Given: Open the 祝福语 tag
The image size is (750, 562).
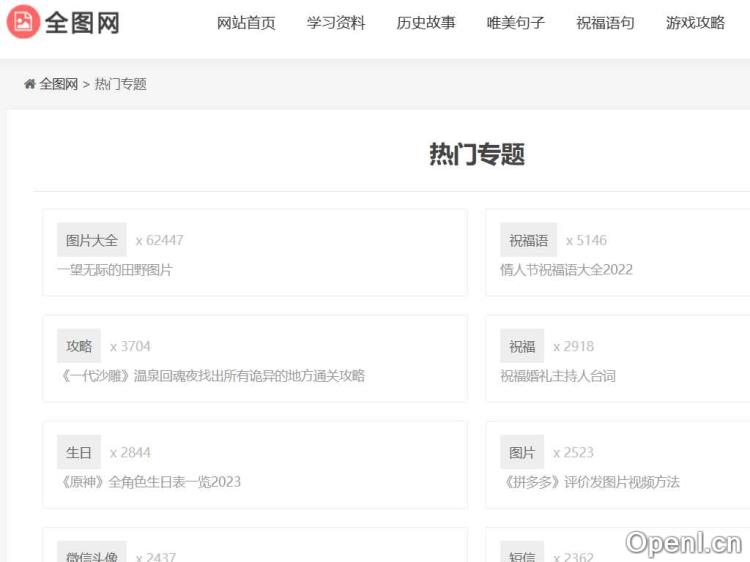Looking at the screenshot, I should tap(529, 240).
